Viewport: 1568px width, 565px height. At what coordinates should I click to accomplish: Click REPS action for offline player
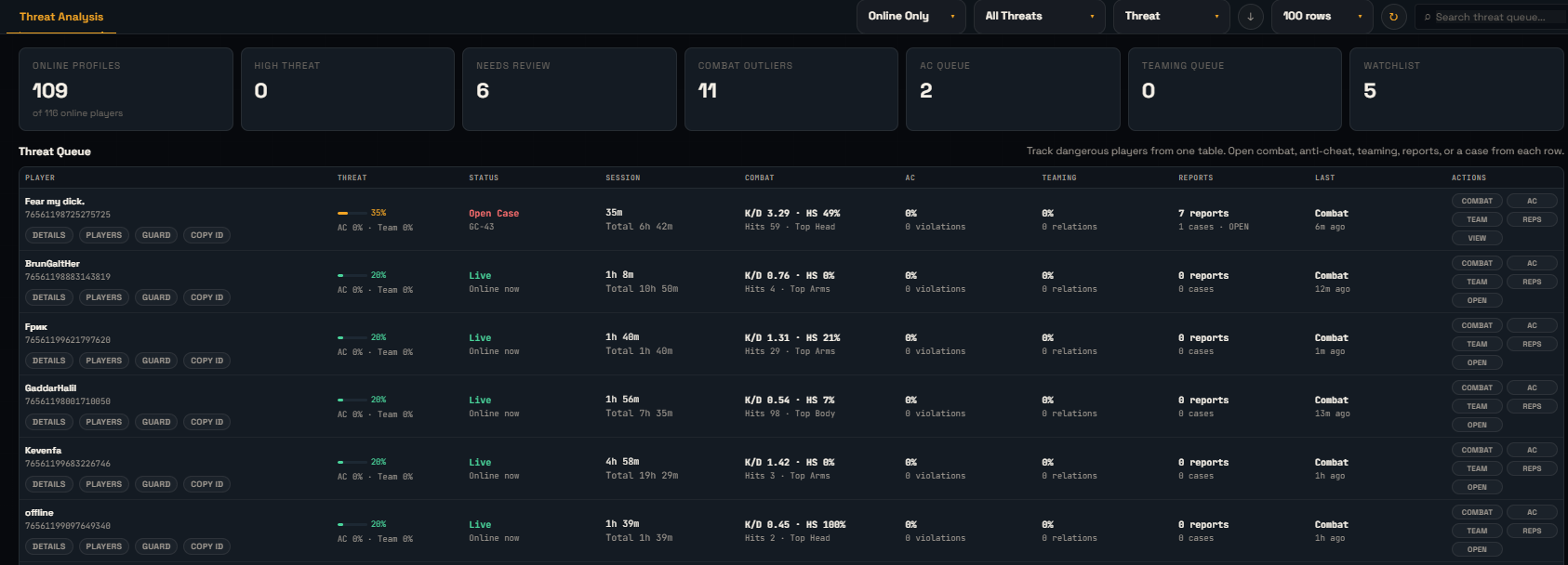coord(1532,531)
